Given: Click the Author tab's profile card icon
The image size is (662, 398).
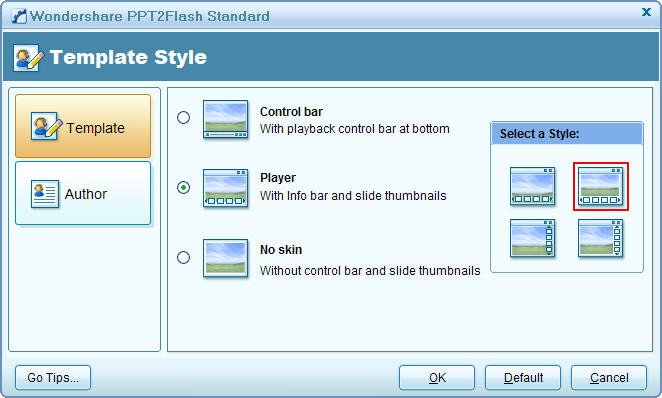Looking at the screenshot, I should (x=45, y=194).
